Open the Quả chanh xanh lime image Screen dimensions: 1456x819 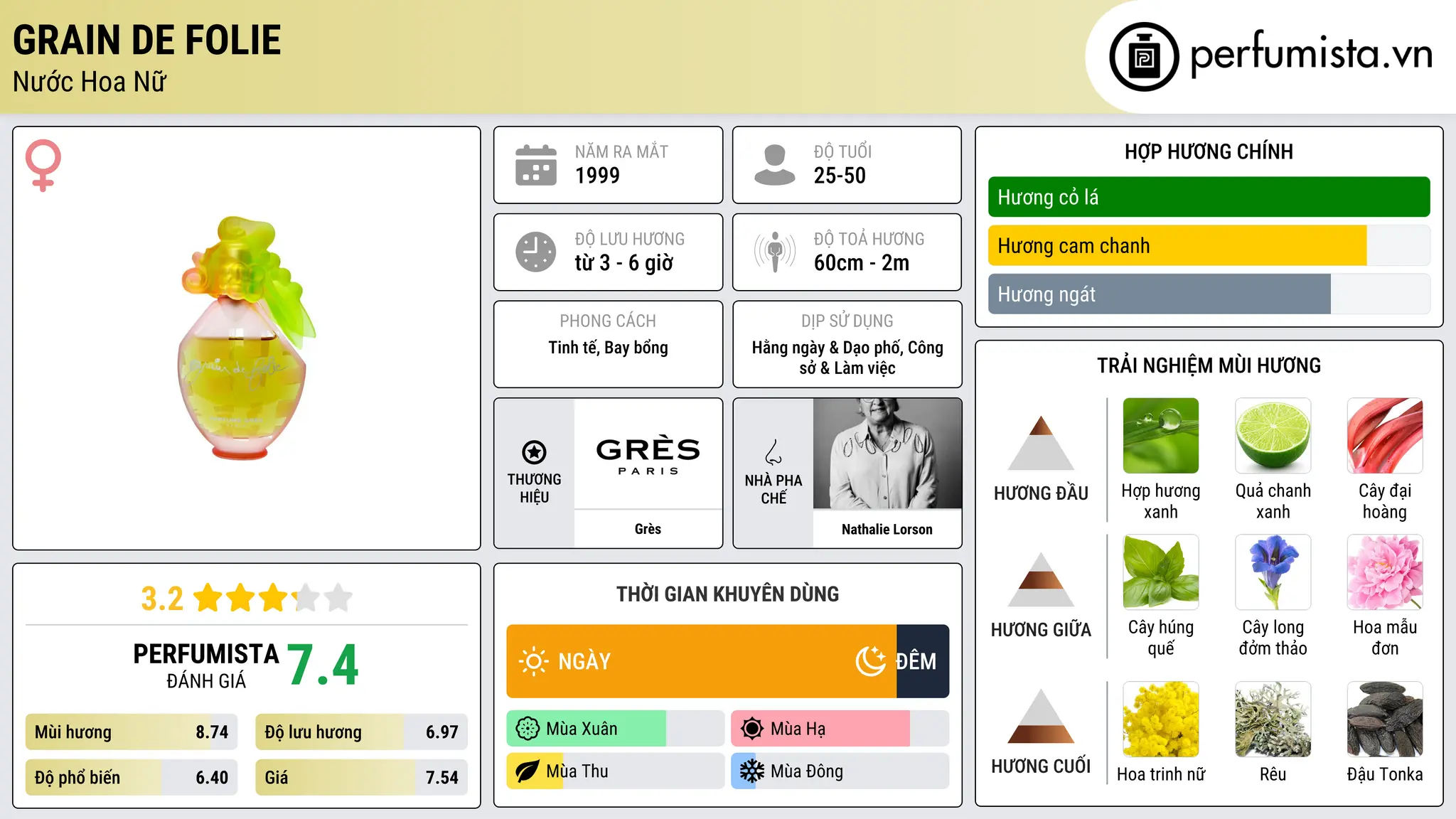pyautogui.click(x=1273, y=436)
